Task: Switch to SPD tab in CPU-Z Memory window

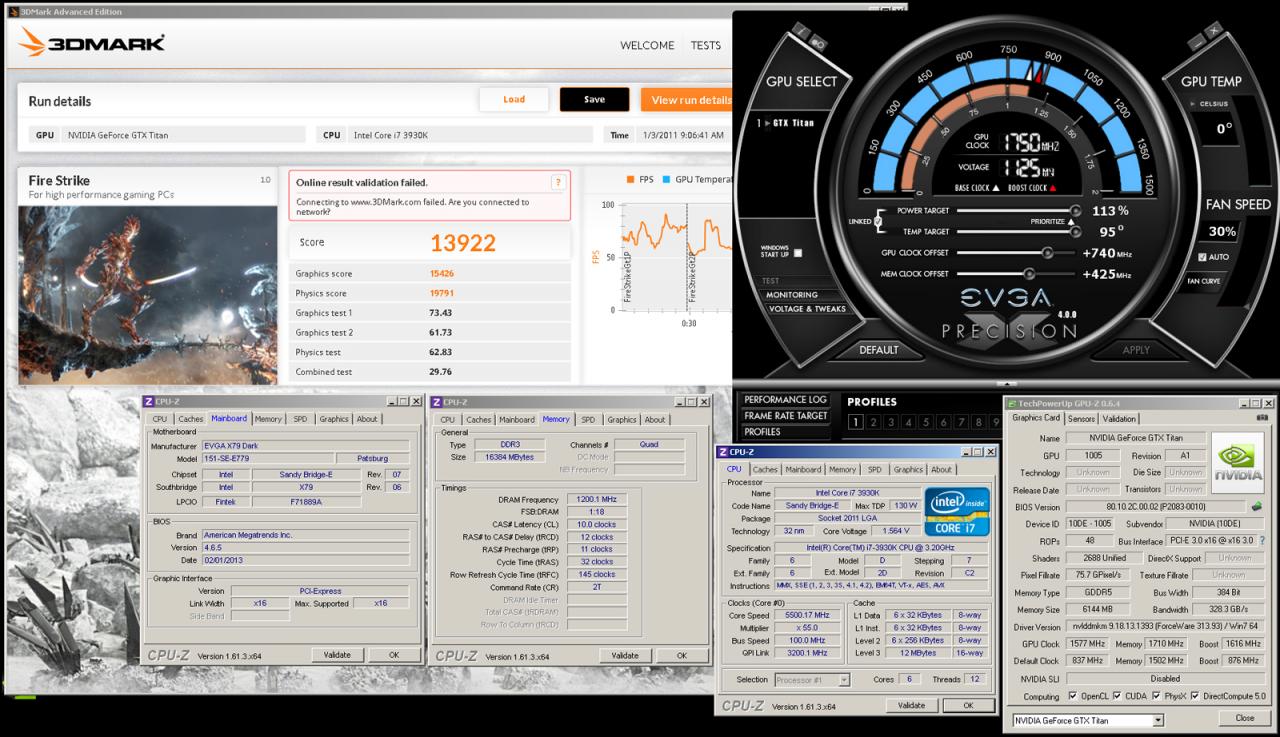Action: pos(588,419)
